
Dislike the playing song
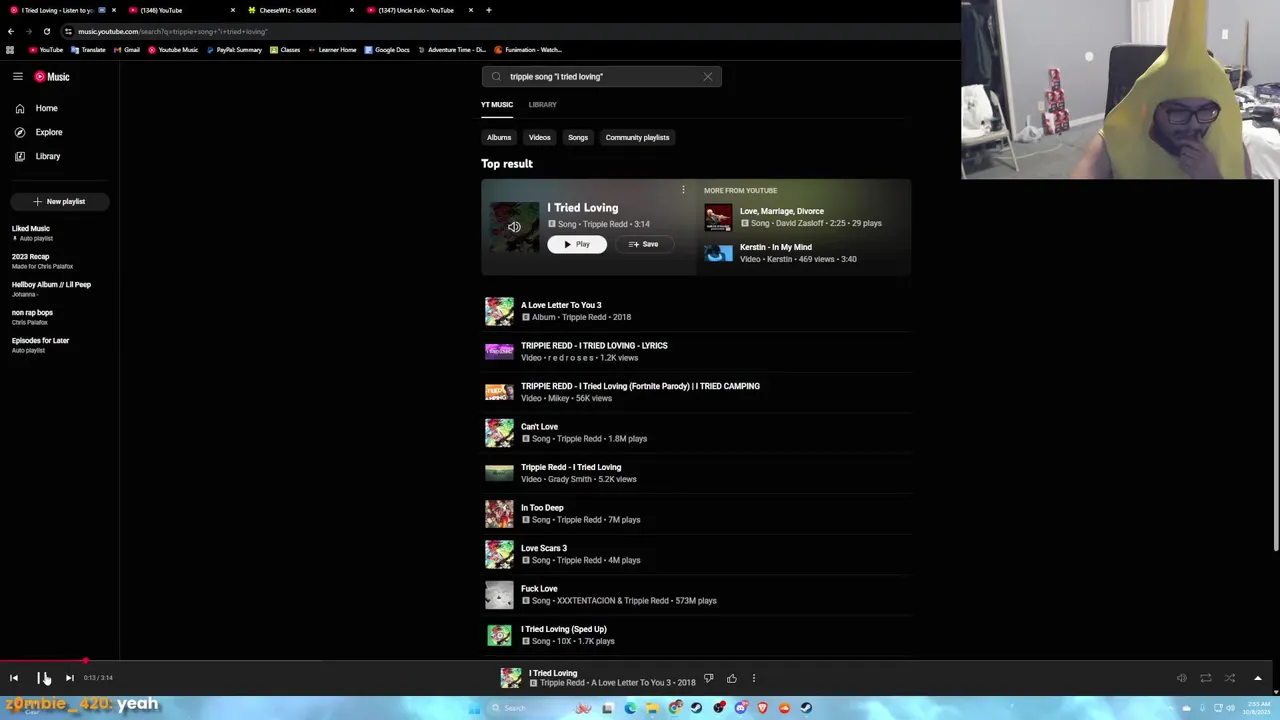[708, 678]
